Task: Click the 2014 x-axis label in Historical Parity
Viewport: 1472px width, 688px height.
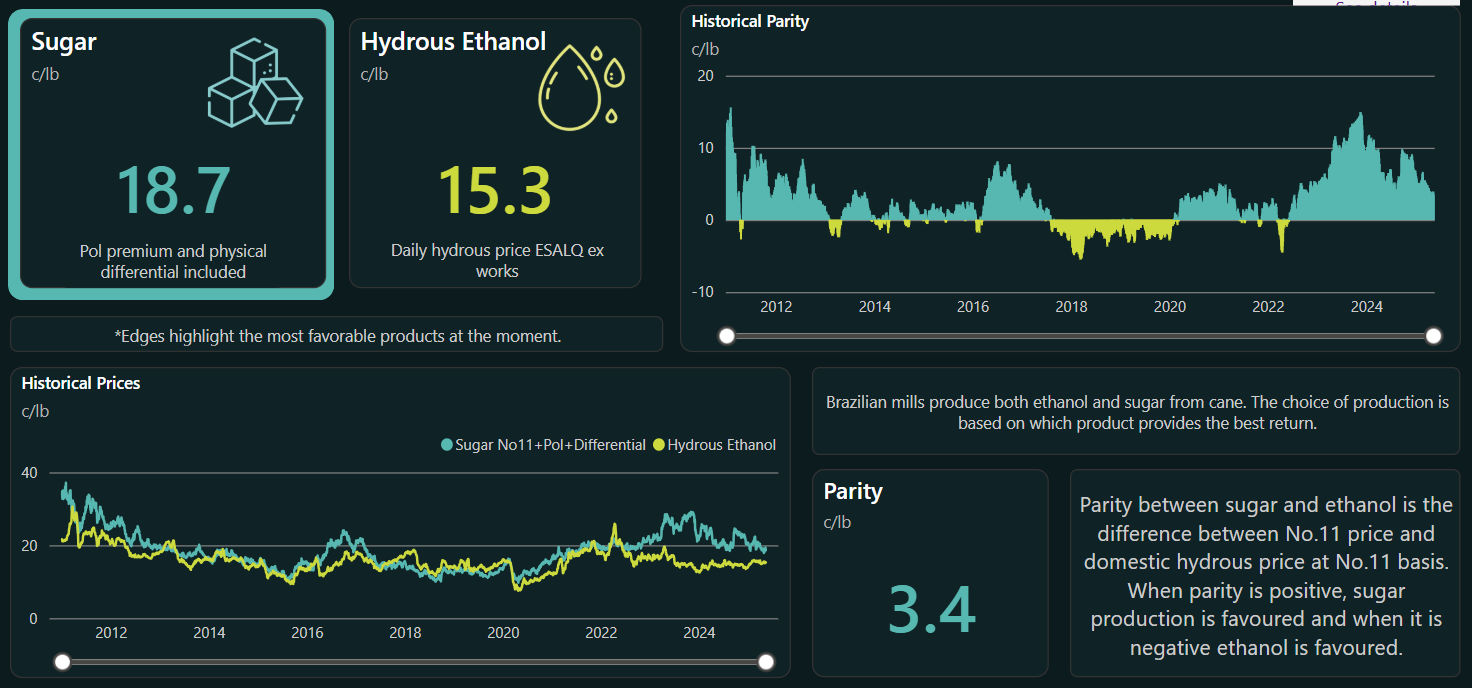Action: pyautogui.click(x=875, y=306)
